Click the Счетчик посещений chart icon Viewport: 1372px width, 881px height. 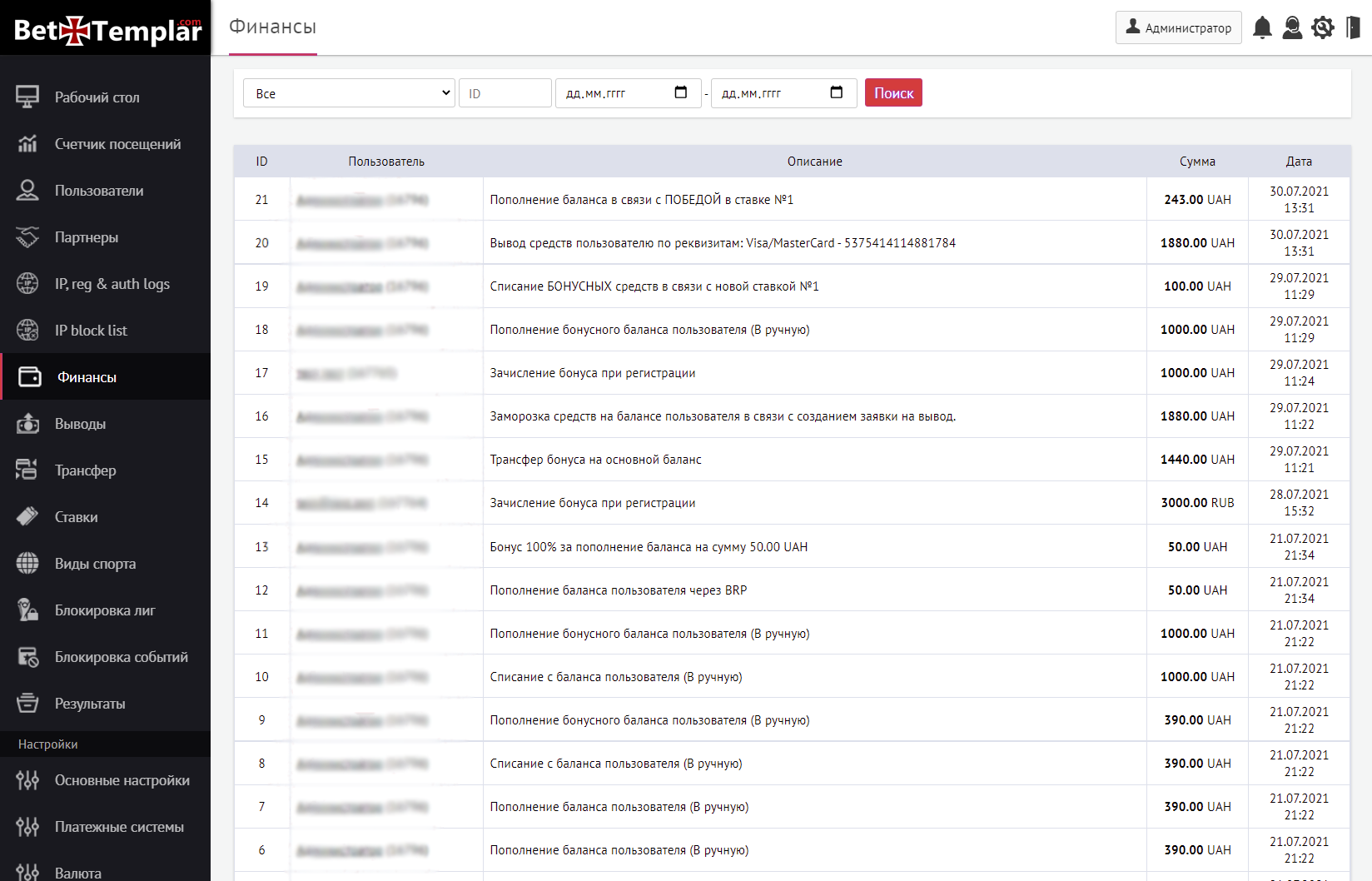tap(27, 144)
